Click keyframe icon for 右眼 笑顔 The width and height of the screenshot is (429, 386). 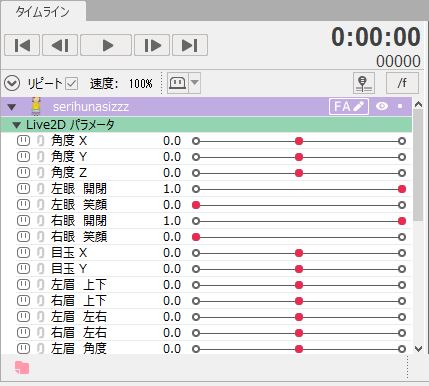[23, 237]
